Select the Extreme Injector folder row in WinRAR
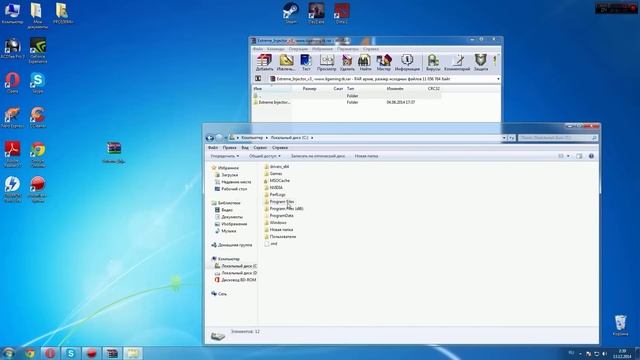640x360 pixels. point(346,102)
